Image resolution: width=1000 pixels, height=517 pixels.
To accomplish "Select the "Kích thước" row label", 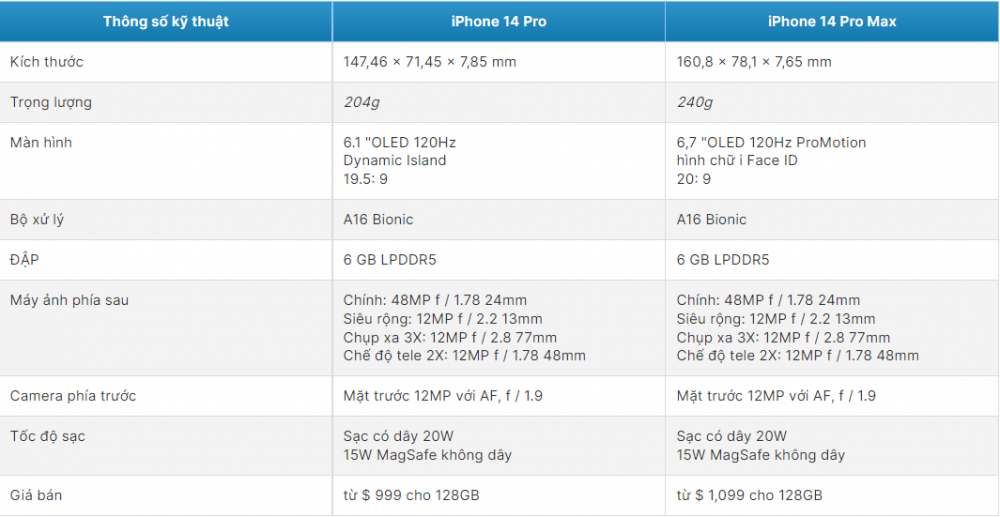I will 46,62.
